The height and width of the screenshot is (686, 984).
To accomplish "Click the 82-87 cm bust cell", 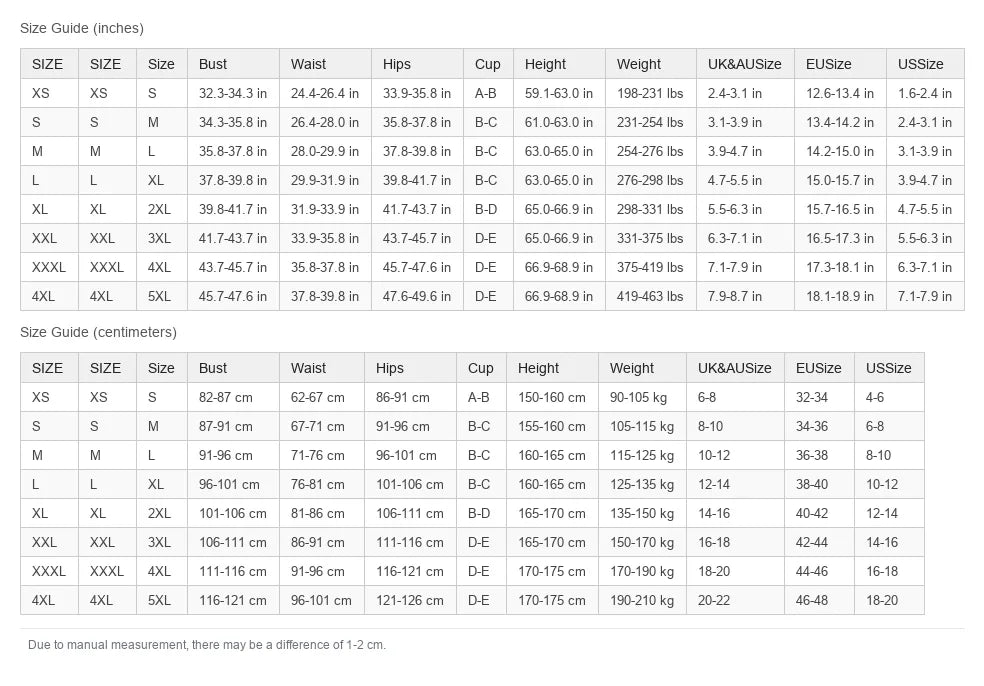I will [x=233, y=397].
